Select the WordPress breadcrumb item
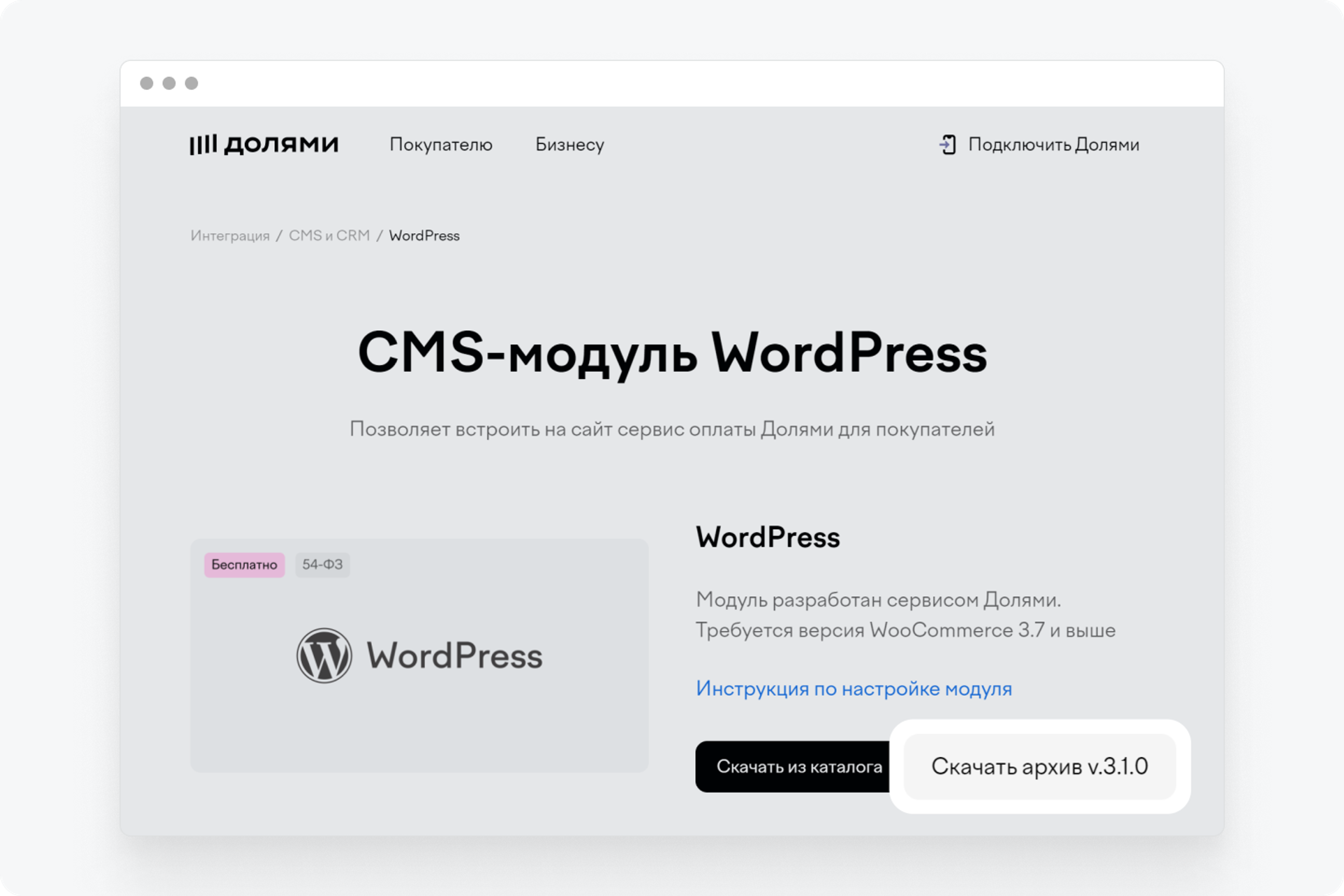The width and height of the screenshot is (1344, 896). (424, 236)
